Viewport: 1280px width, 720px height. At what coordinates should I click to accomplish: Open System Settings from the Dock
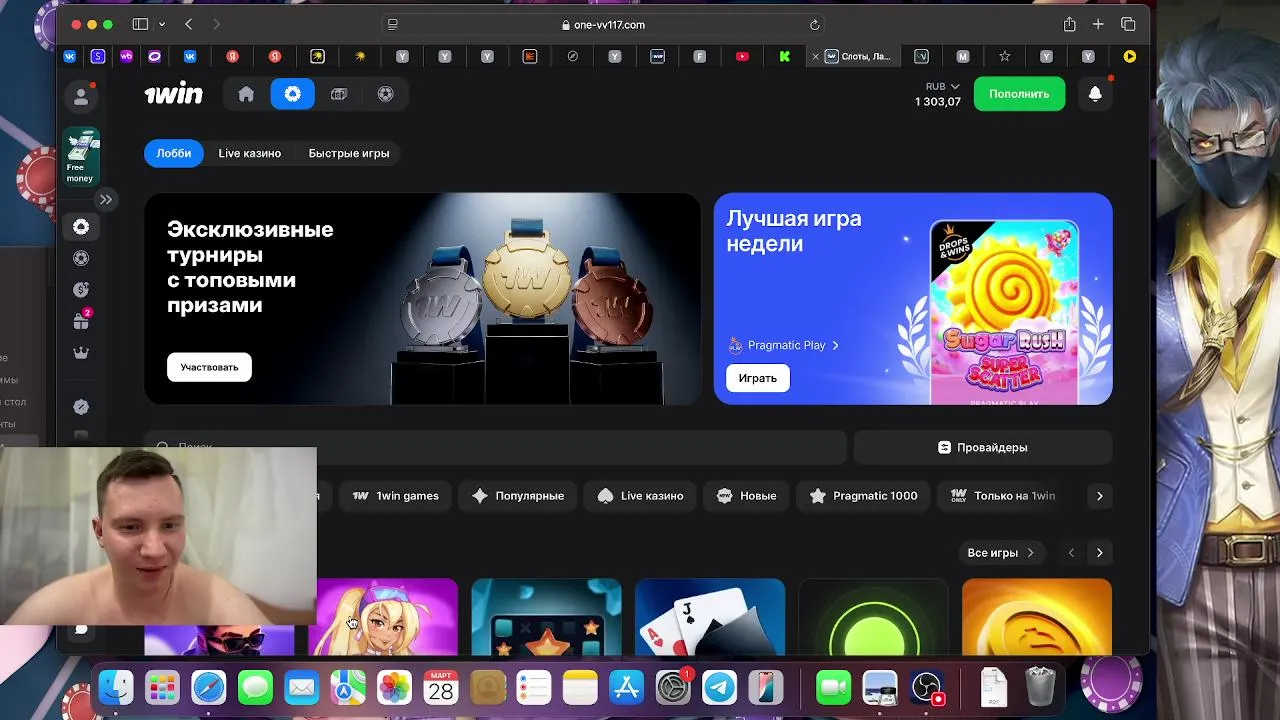pyautogui.click(x=673, y=687)
